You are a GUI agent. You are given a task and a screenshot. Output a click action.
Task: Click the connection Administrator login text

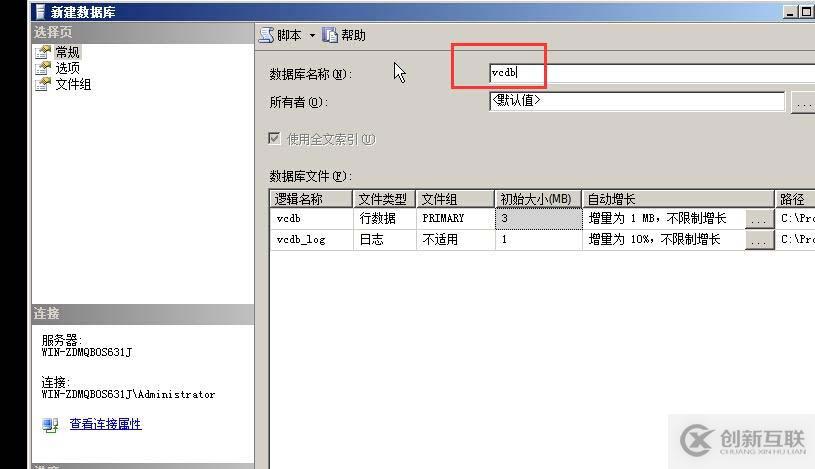(x=128, y=395)
